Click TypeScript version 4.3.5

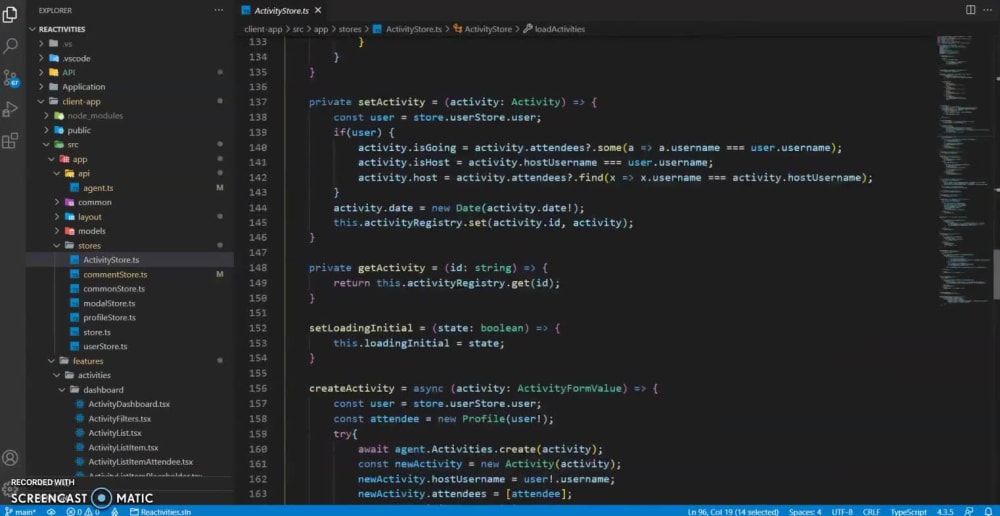[945, 512]
